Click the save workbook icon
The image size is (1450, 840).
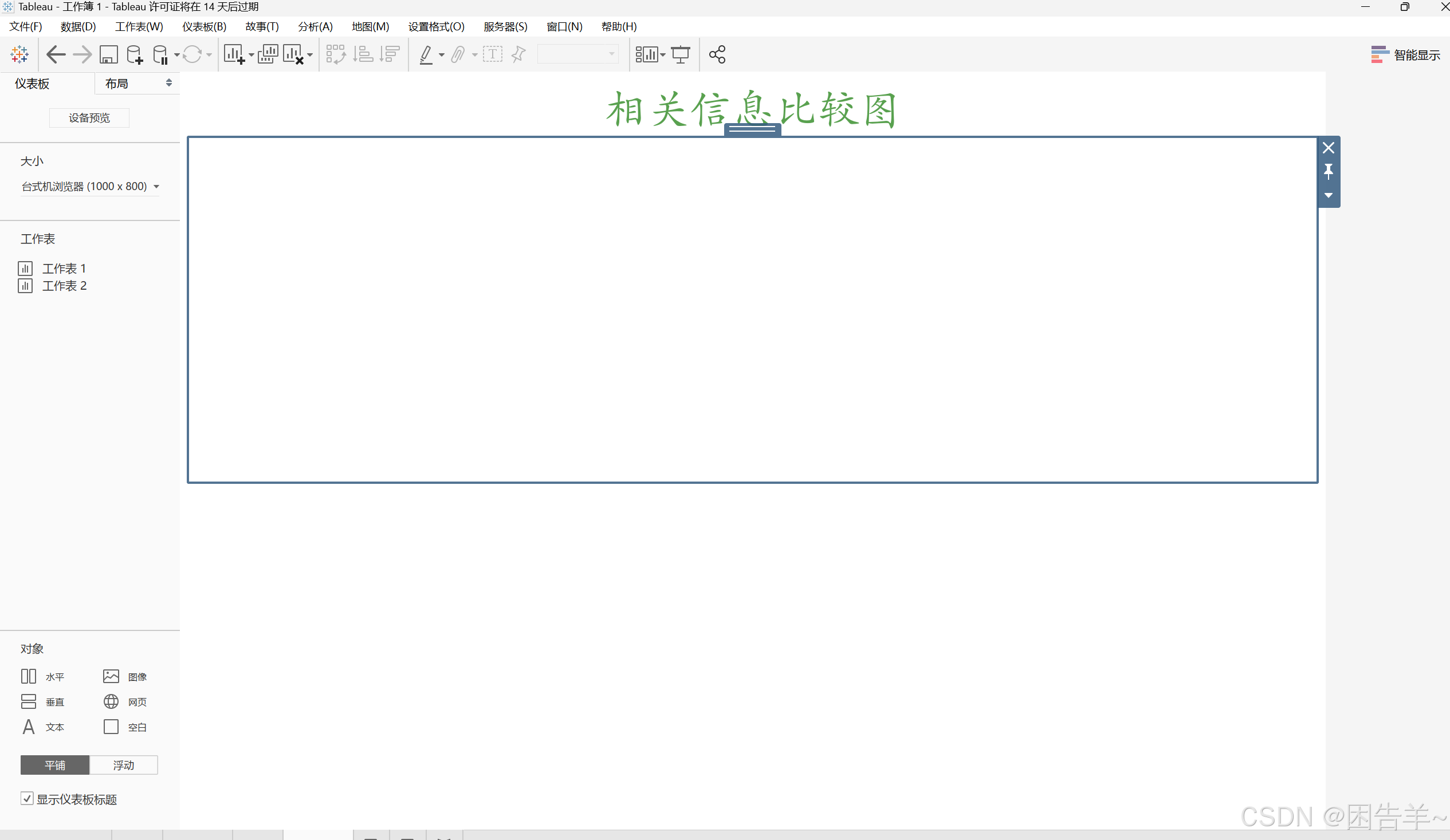click(109, 54)
